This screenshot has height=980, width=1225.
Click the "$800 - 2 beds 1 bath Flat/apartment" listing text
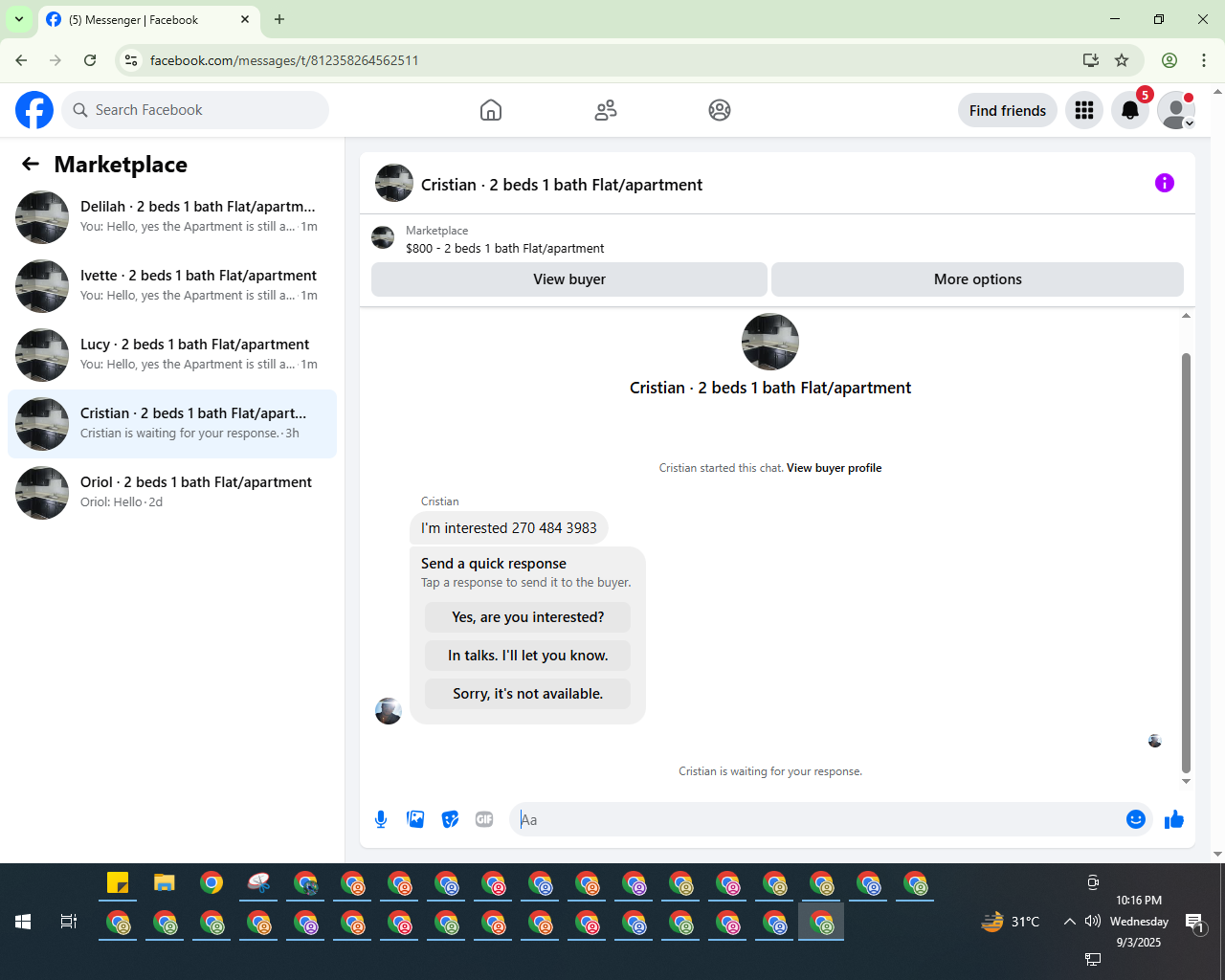[505, 248]
